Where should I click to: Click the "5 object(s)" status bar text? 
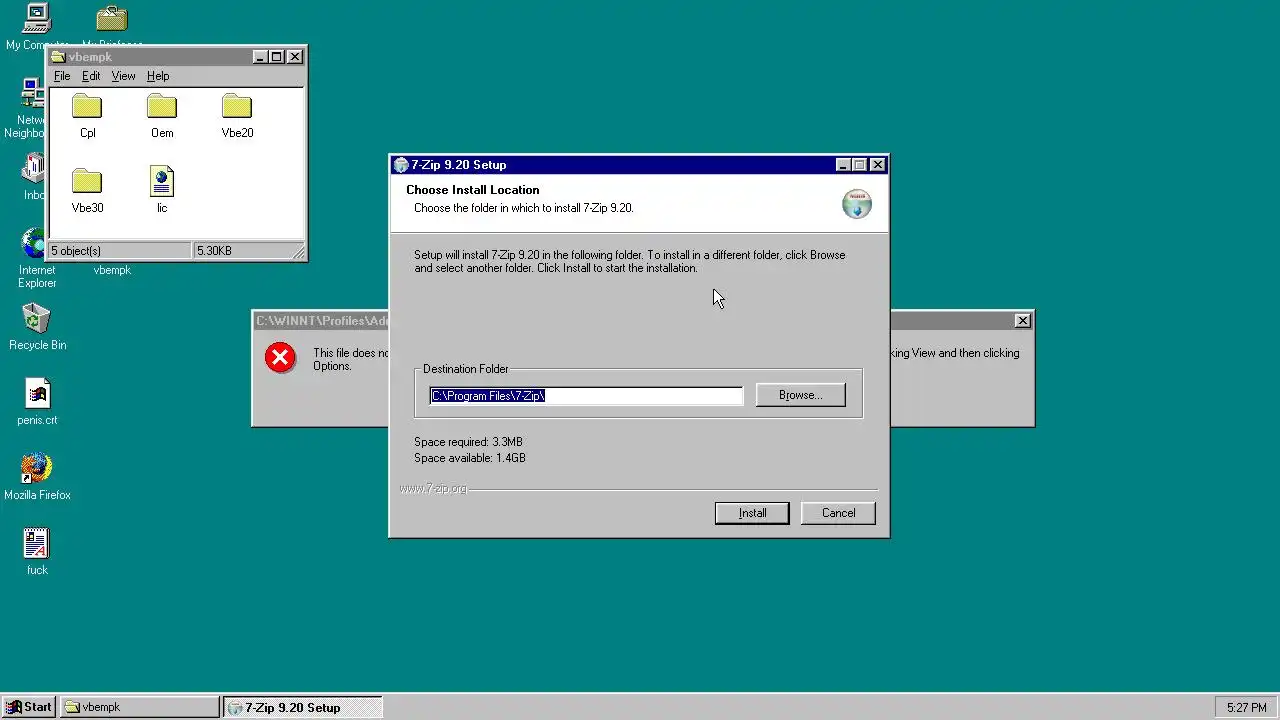click(x=76, y=251)
